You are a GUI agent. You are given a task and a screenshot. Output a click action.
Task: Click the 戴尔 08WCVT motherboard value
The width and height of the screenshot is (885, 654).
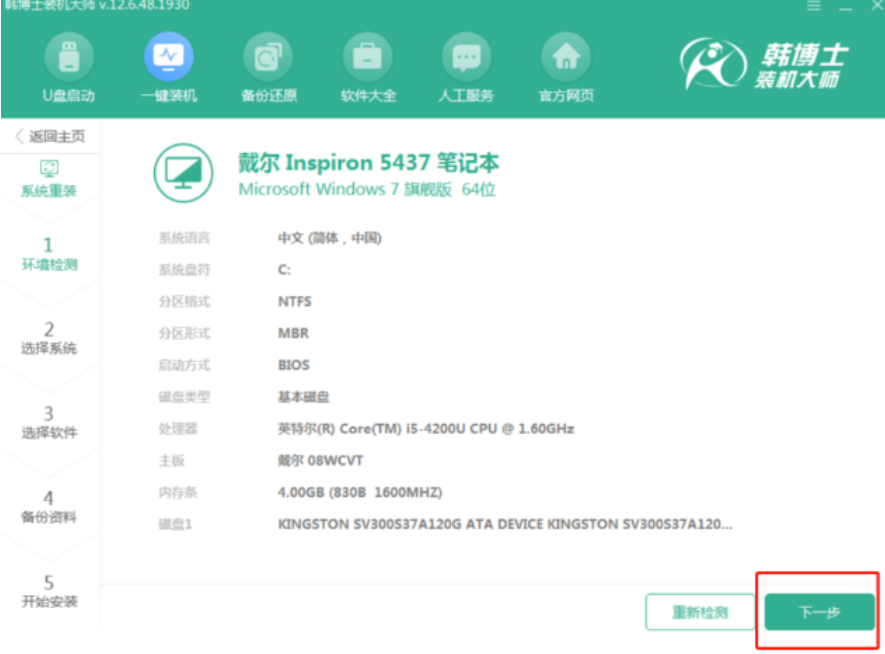pyautogui.click(x=320, y=460)
